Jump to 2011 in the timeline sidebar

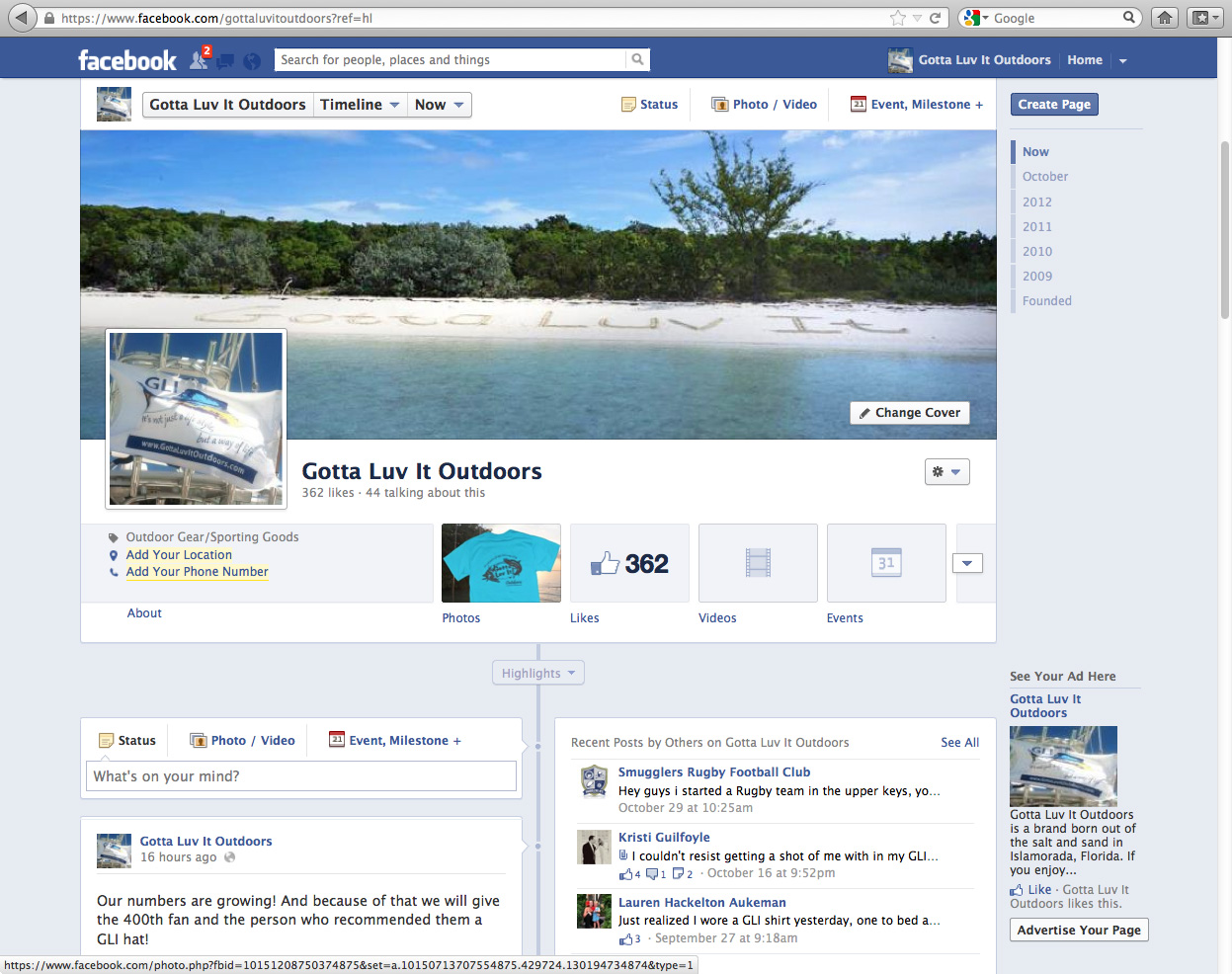click(x=1036, y=226)
